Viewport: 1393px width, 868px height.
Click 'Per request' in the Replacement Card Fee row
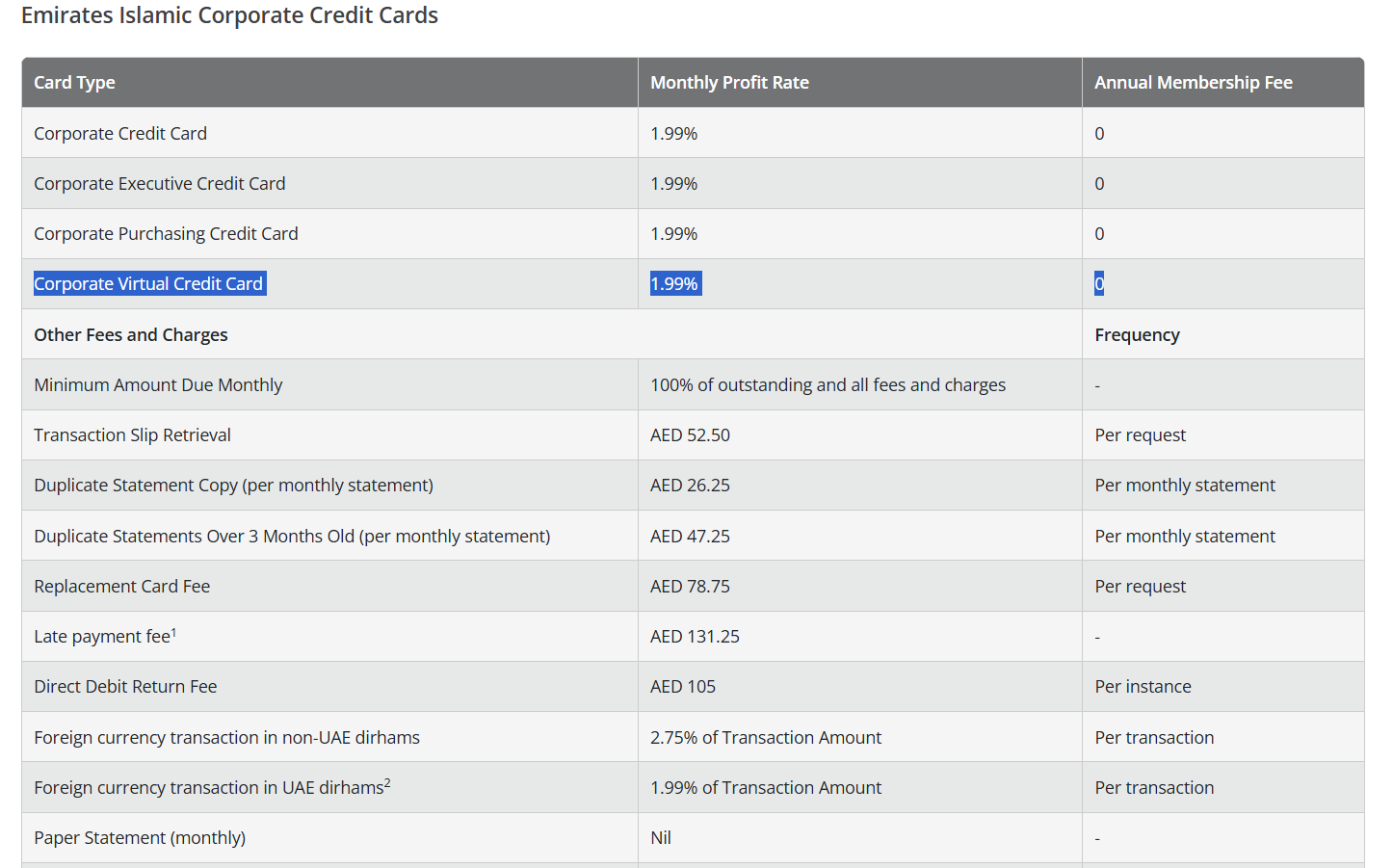click(x=1140, y=587)
